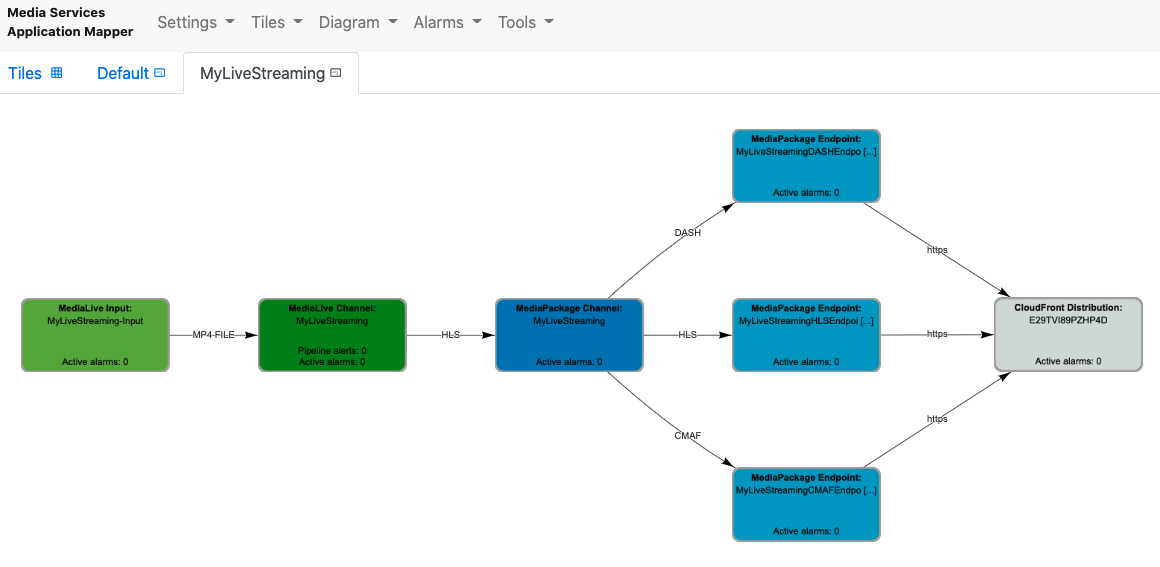
Task: Select the CloudFront Distribution E29TVI89PZHP4D node
Action: coord(1068,335)
